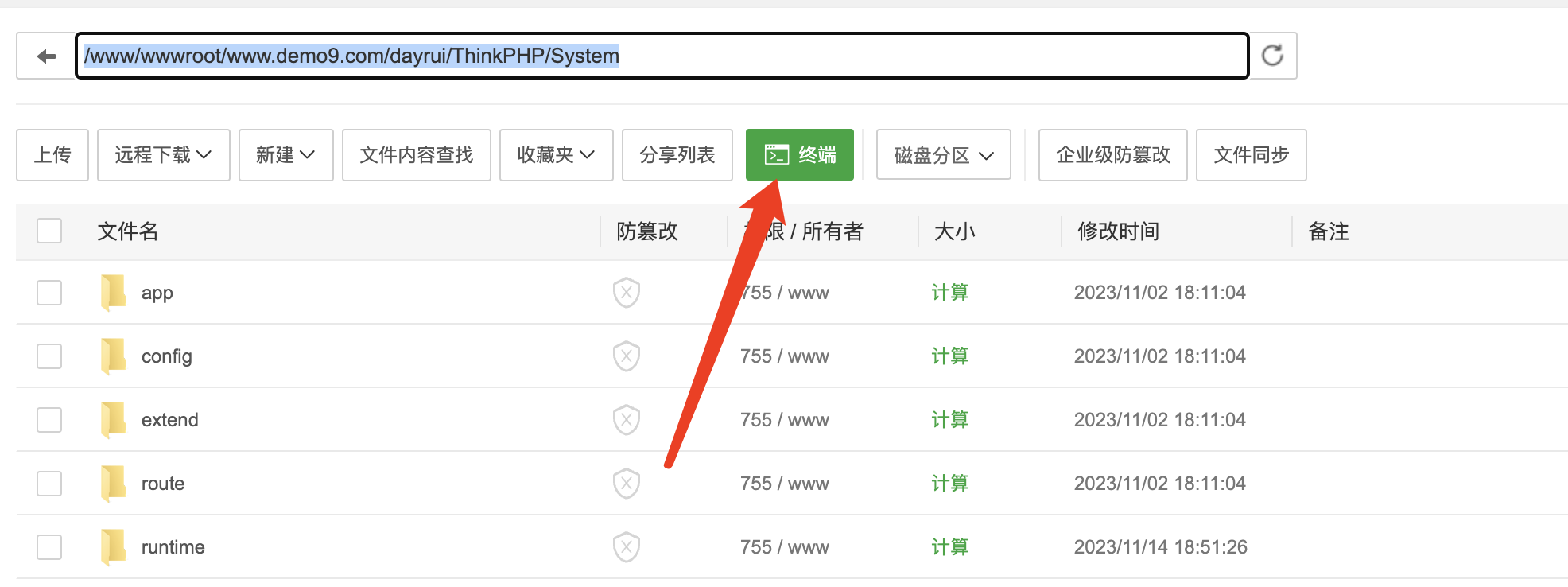
Task: Launch the green 终端 terminal button
Action: (x=800, y=155)
